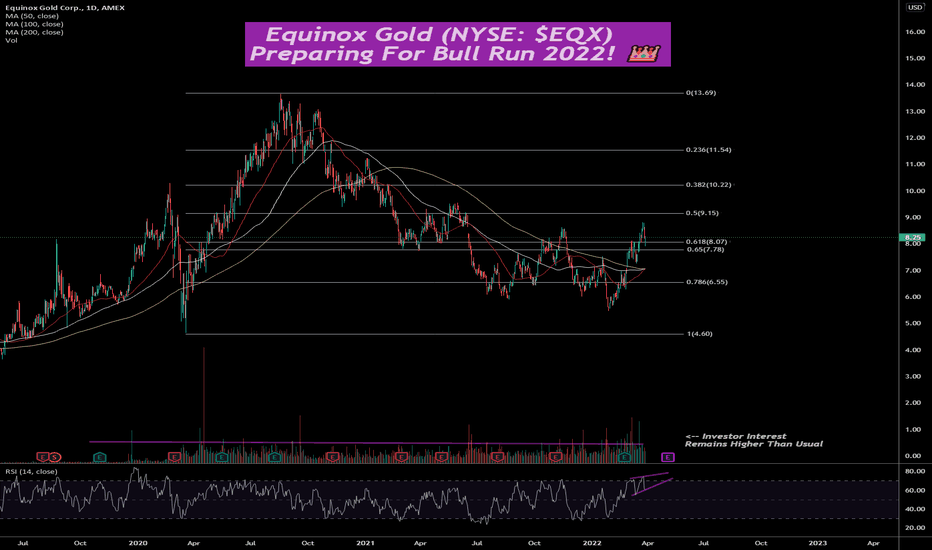Click the 12.00 price axis label

(915, 138)
